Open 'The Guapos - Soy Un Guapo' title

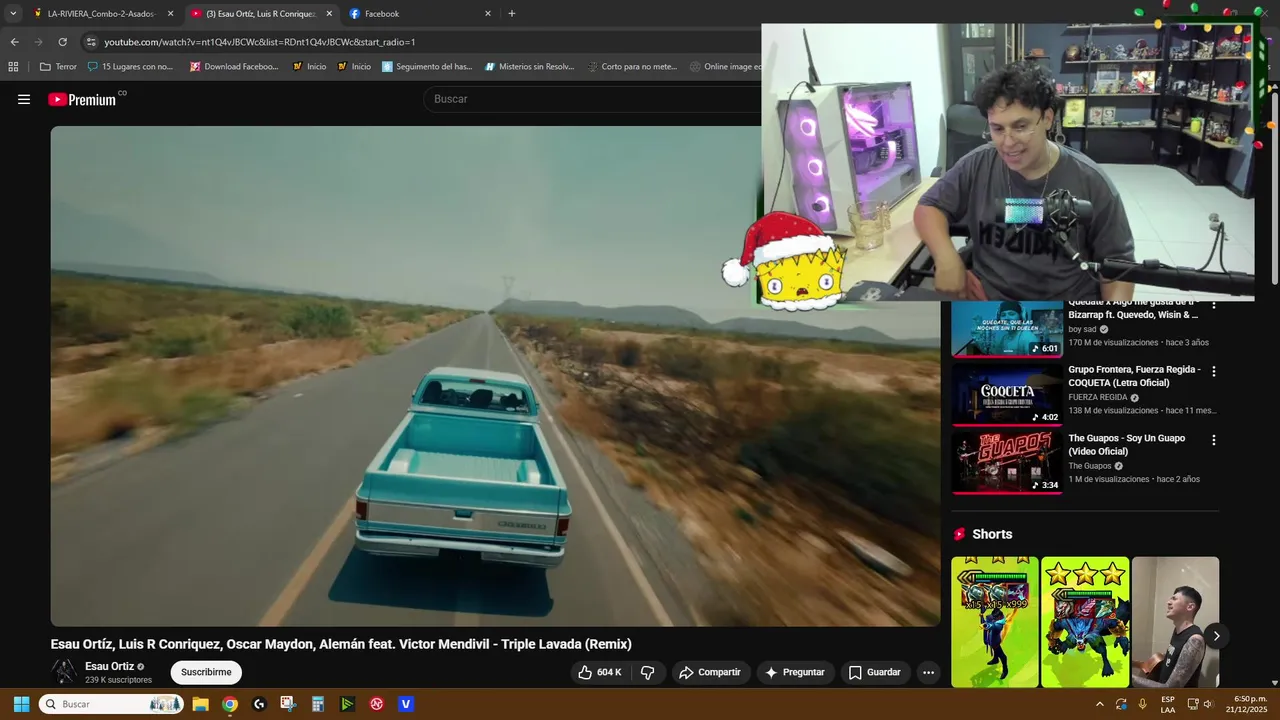[1127, 445]
